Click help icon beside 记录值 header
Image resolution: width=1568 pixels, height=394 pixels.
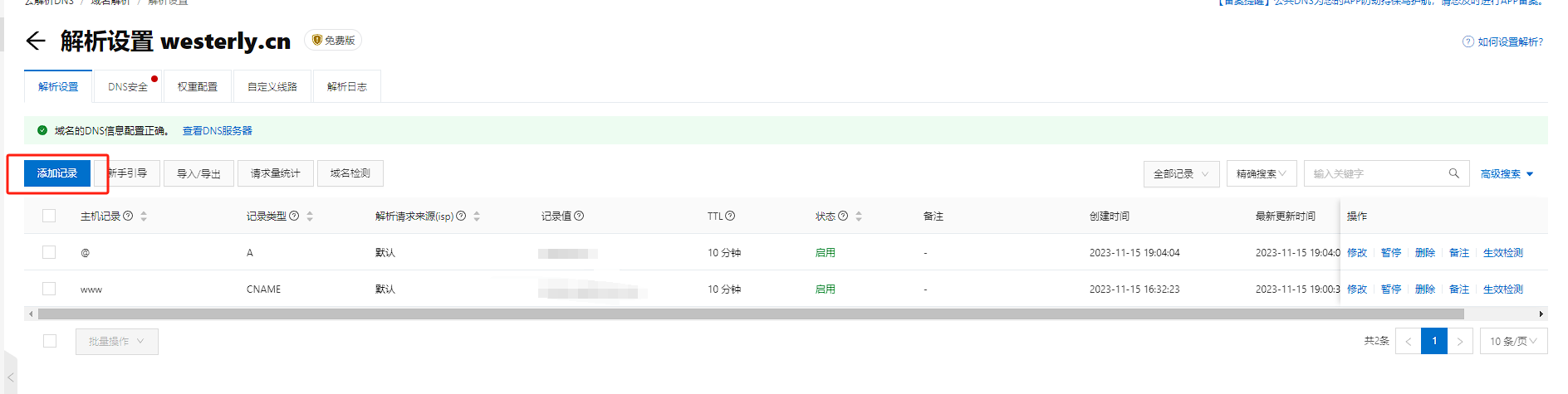point(579,216)
